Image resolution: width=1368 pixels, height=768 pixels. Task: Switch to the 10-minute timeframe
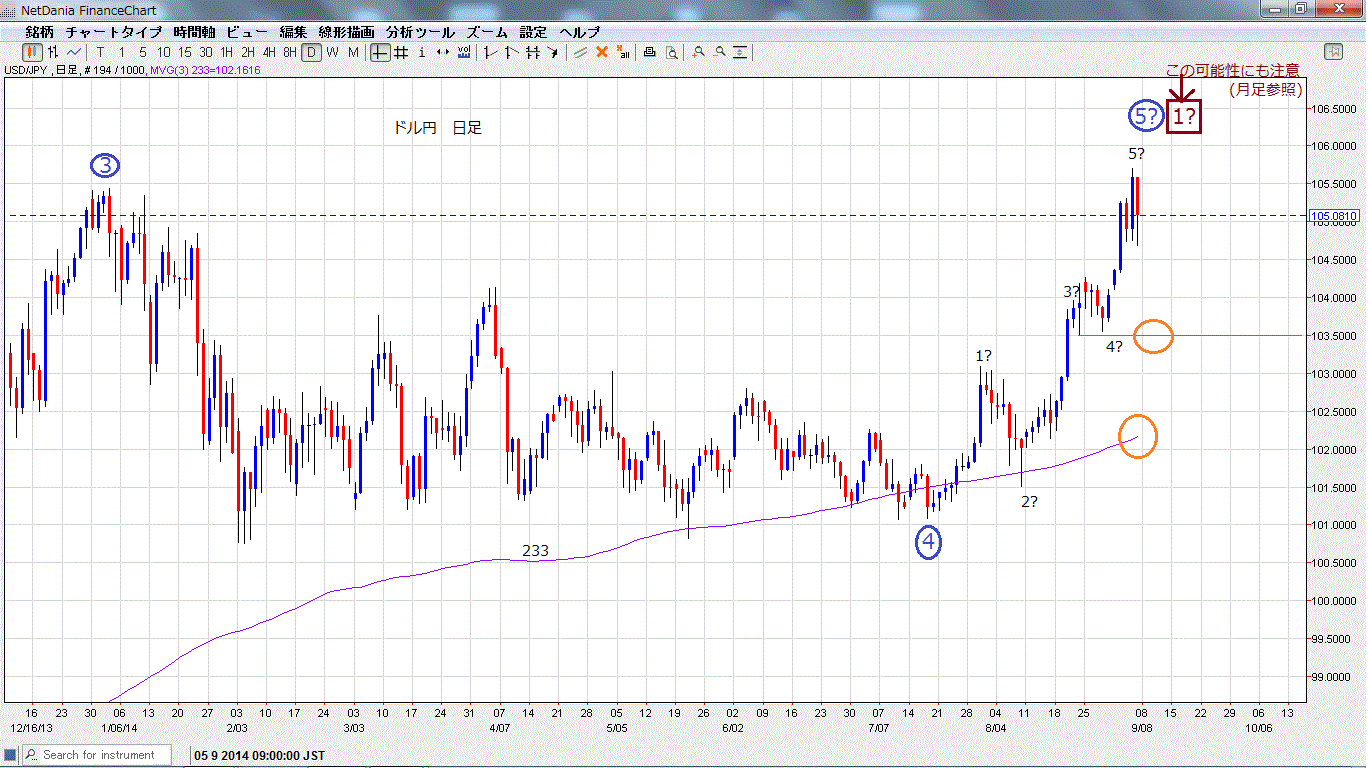click(163, 52)
